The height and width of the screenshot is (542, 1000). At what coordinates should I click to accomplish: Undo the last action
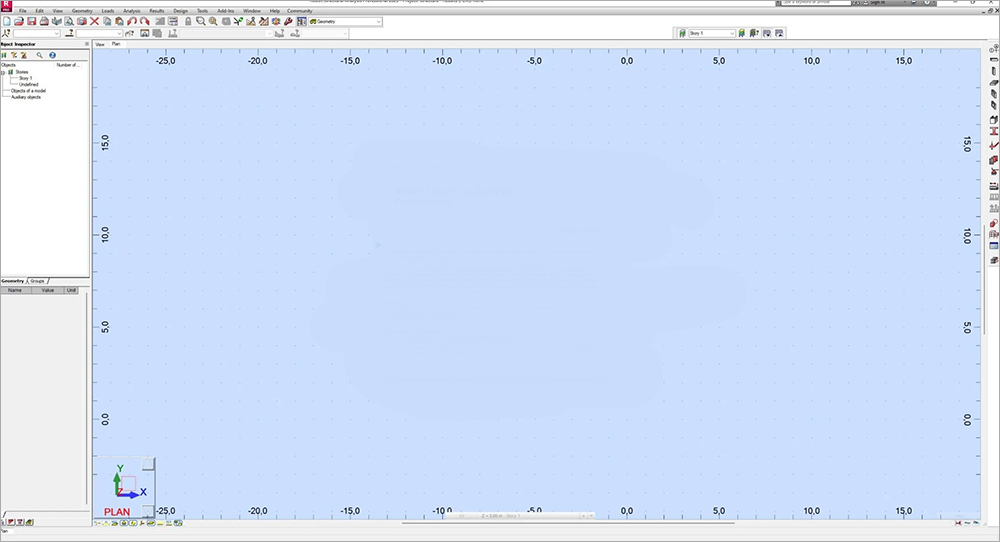coord(132,22)
